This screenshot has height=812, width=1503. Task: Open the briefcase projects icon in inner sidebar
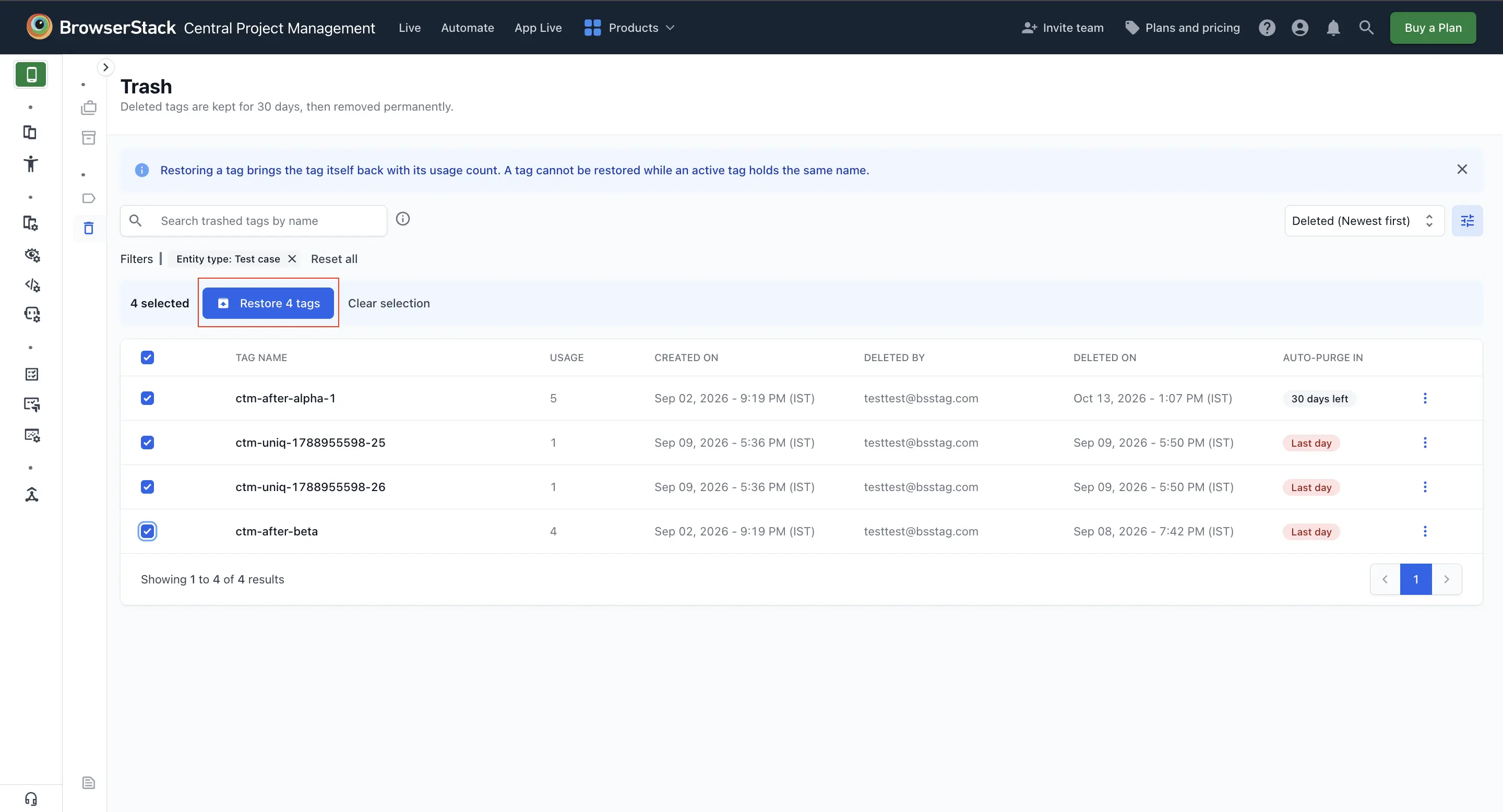point(89,108)
